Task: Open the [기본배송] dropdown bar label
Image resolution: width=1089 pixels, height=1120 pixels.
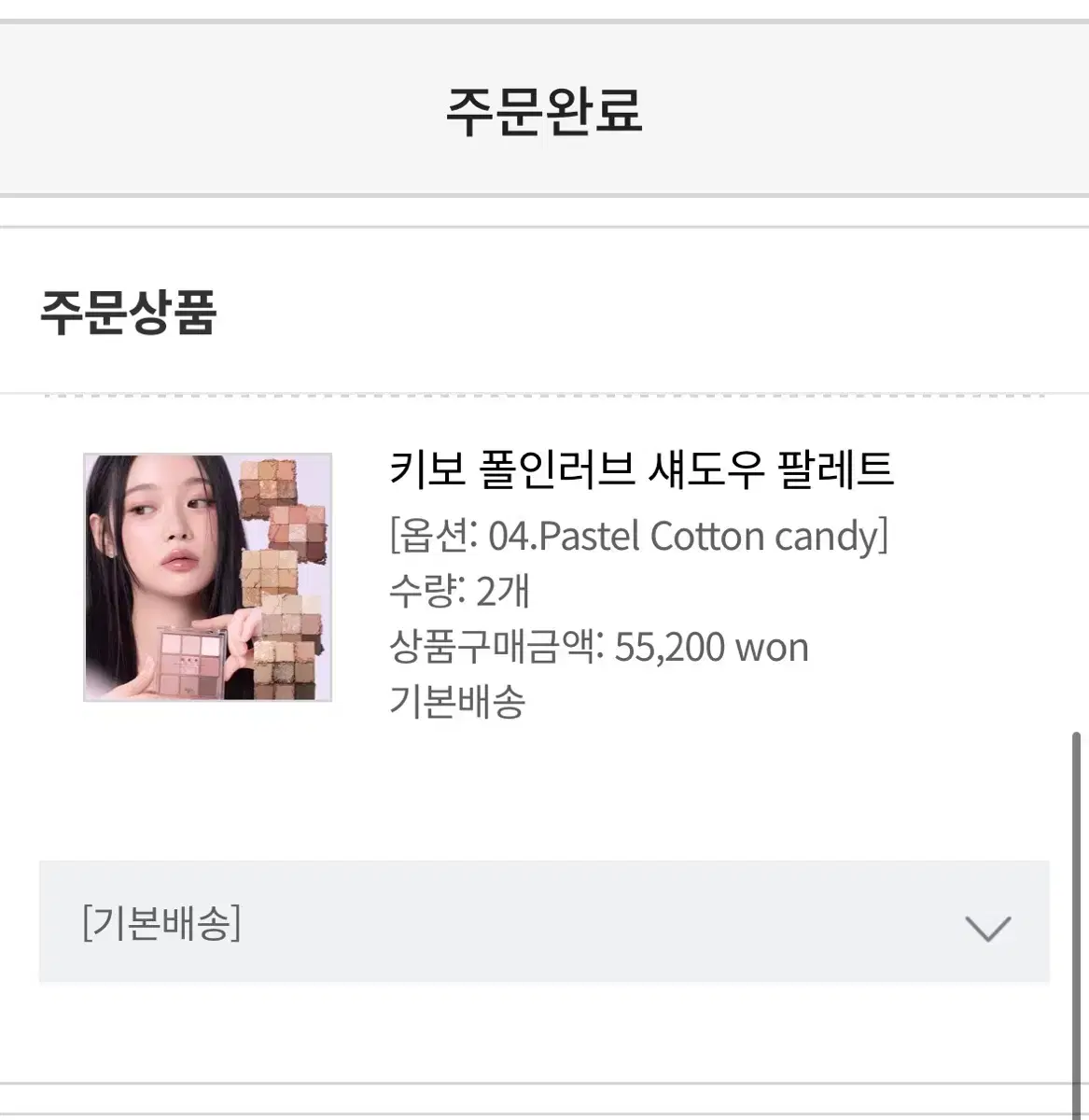Action: tap(161, 923)
